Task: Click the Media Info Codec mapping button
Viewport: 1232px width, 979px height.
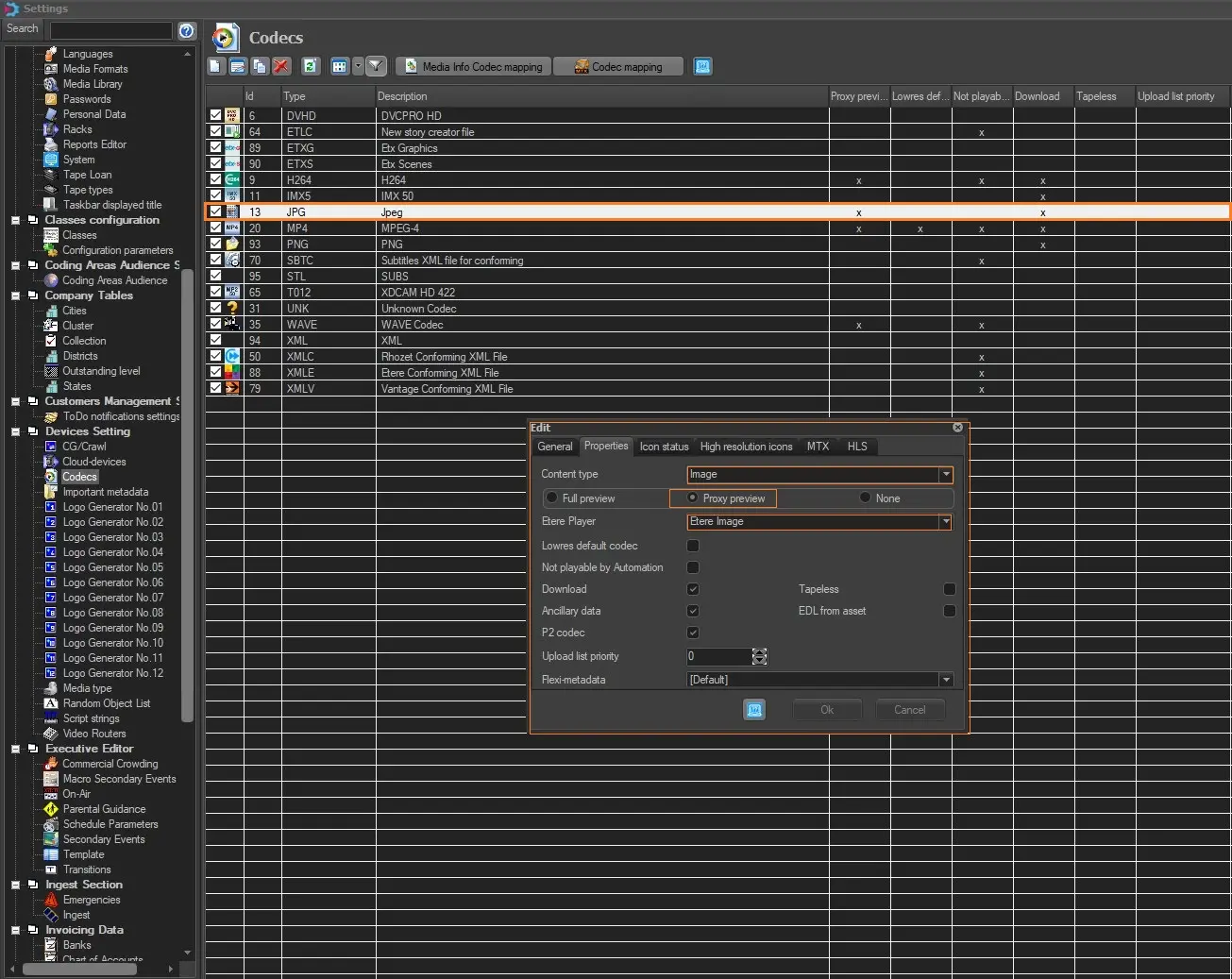Action: (473, 66)
